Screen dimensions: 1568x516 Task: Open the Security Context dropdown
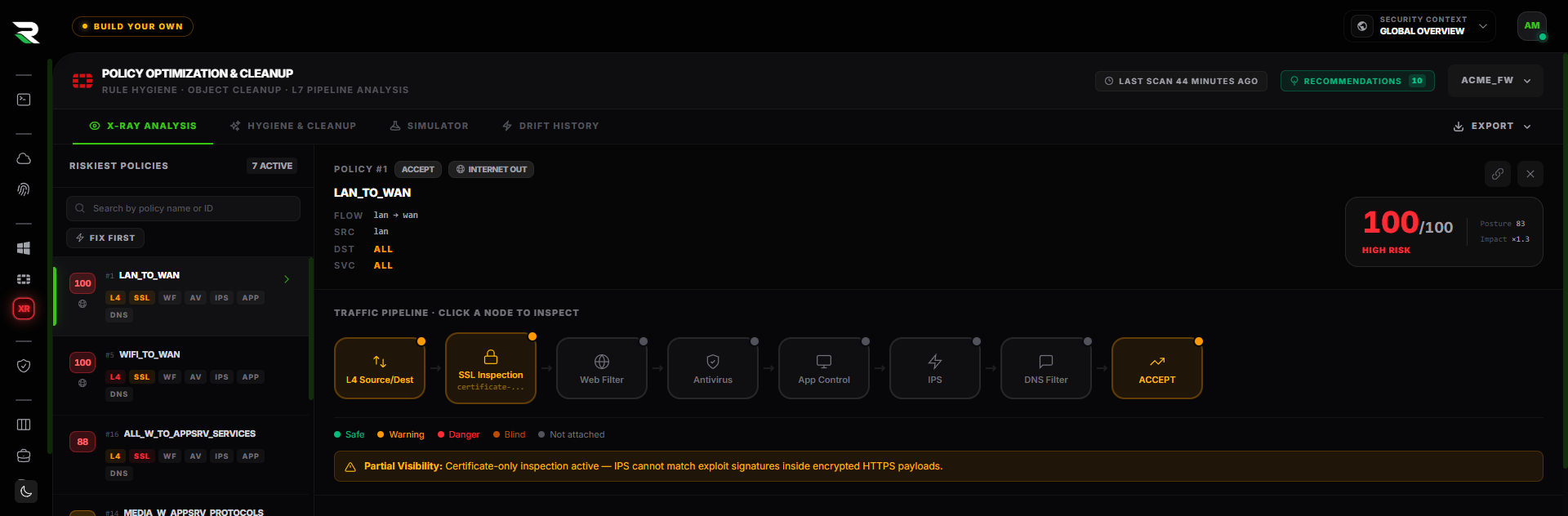tap(1419, 26)
